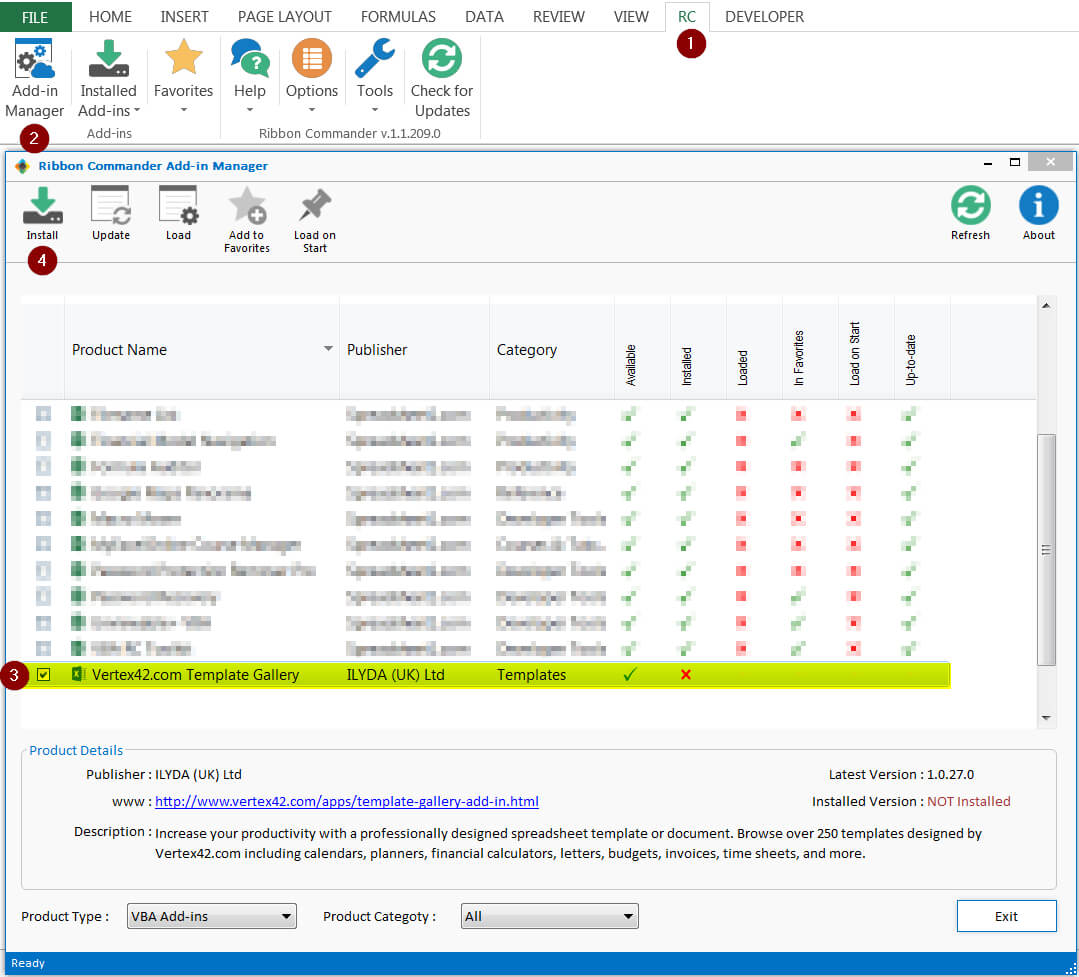Tick the checkbox in the first blurred row
1079x977 pixels.
click(43, 414)
